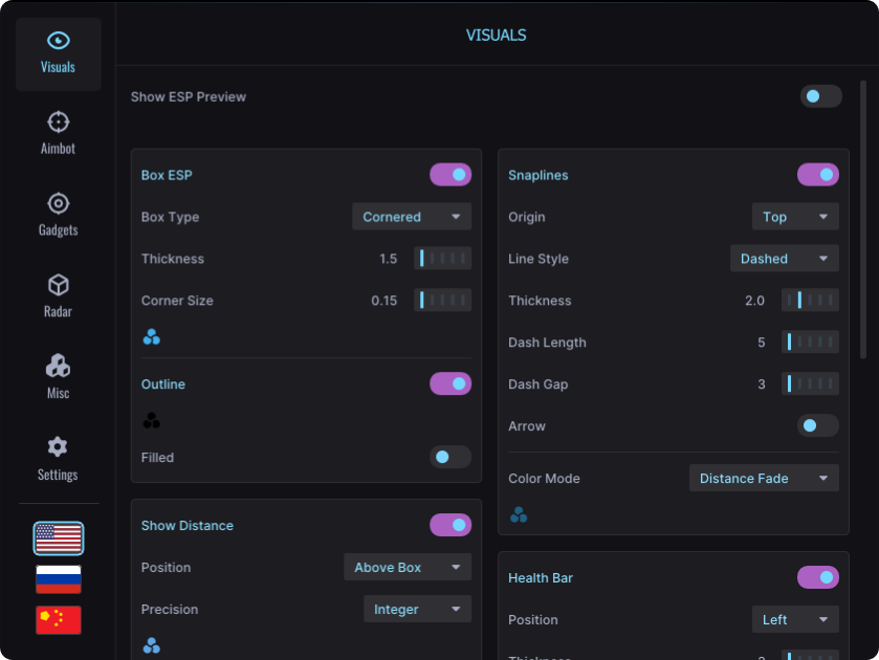Click the Corner Size value 0.15

coord(384,301)
